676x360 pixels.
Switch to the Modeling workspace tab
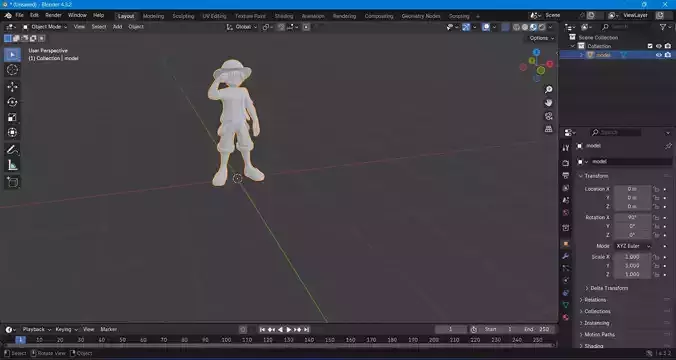[x=153, y=16]
